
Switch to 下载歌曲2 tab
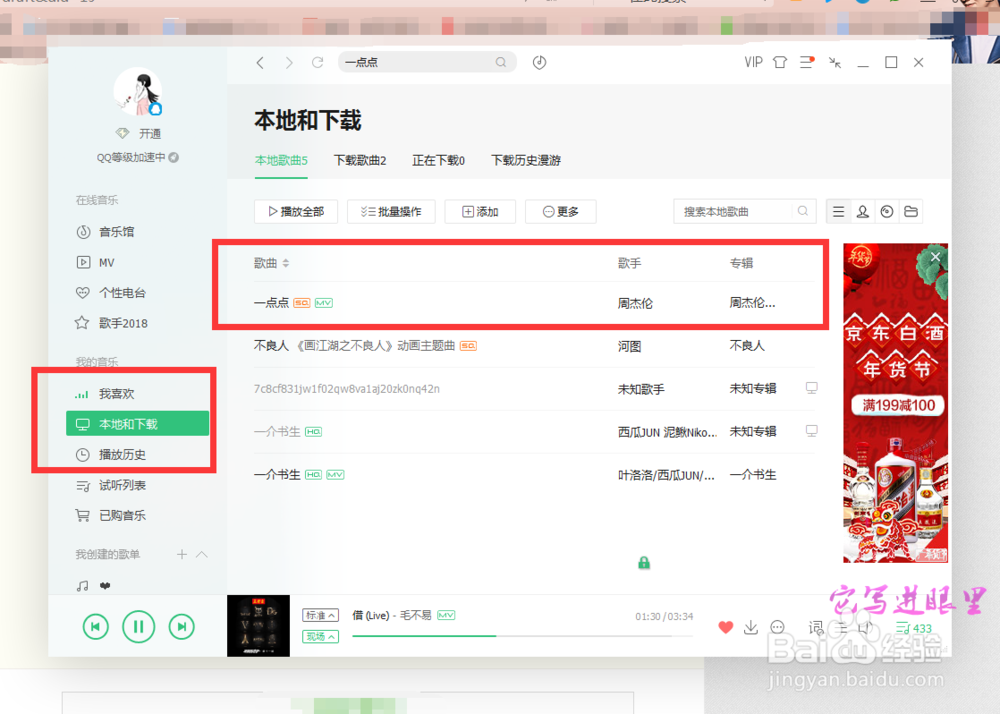[360, 161]
